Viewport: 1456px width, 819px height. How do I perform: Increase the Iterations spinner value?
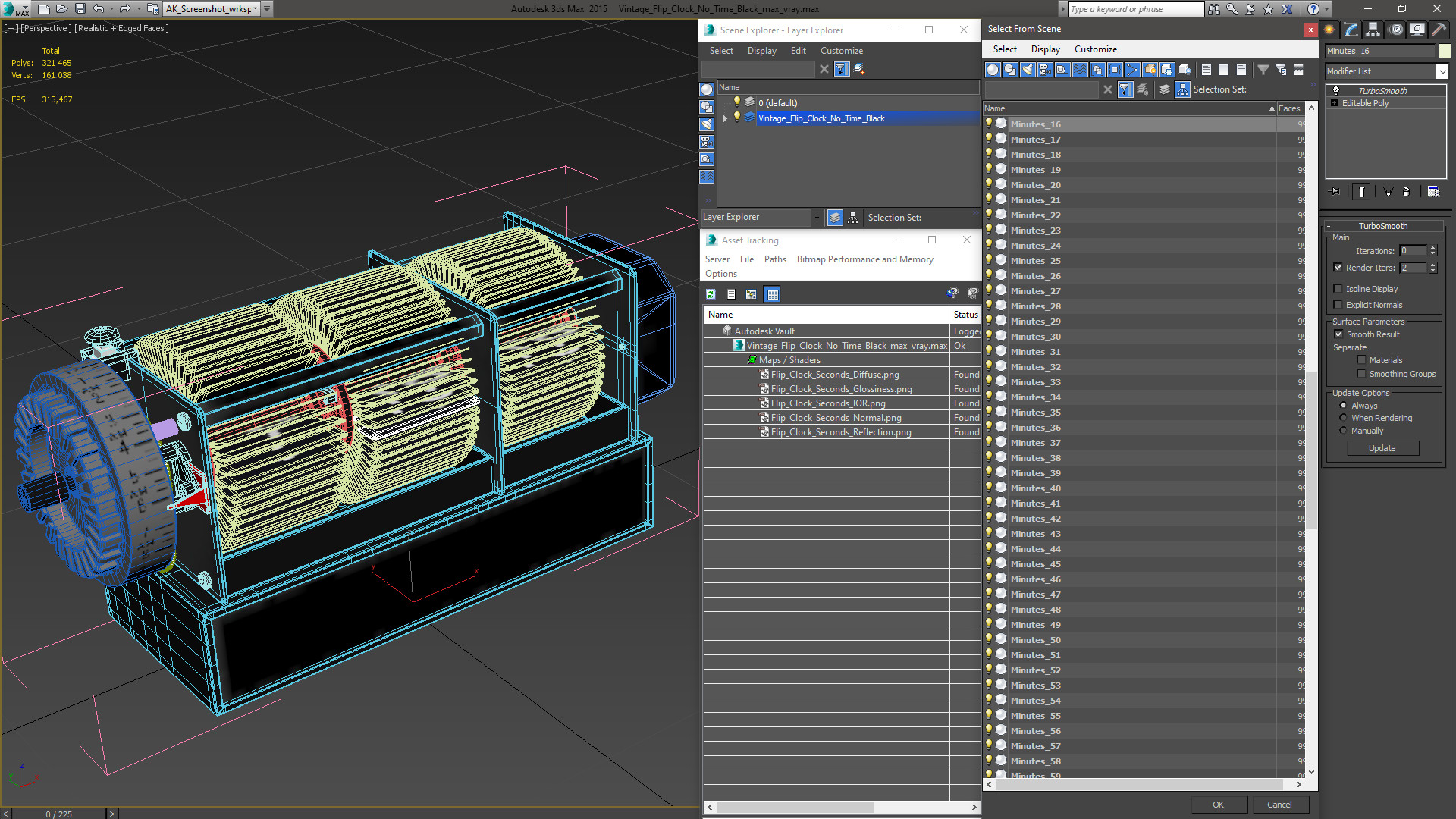tap(1432, 248)
